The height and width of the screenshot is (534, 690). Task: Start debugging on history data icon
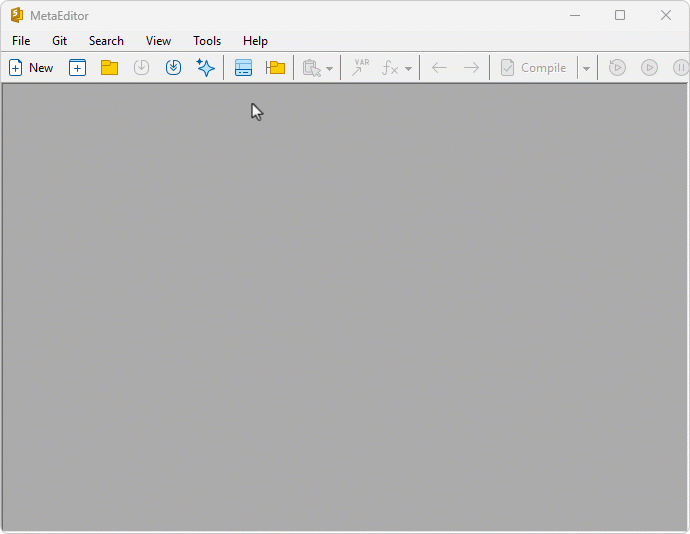617,67
